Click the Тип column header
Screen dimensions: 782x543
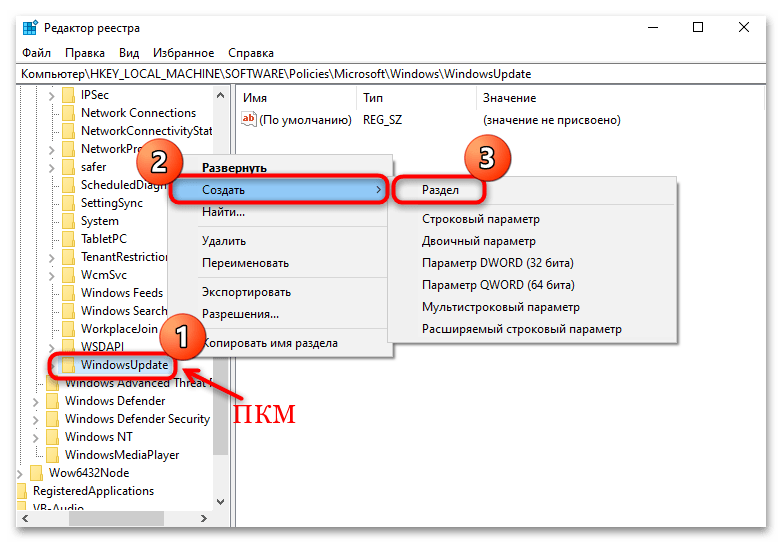[417, 98]
